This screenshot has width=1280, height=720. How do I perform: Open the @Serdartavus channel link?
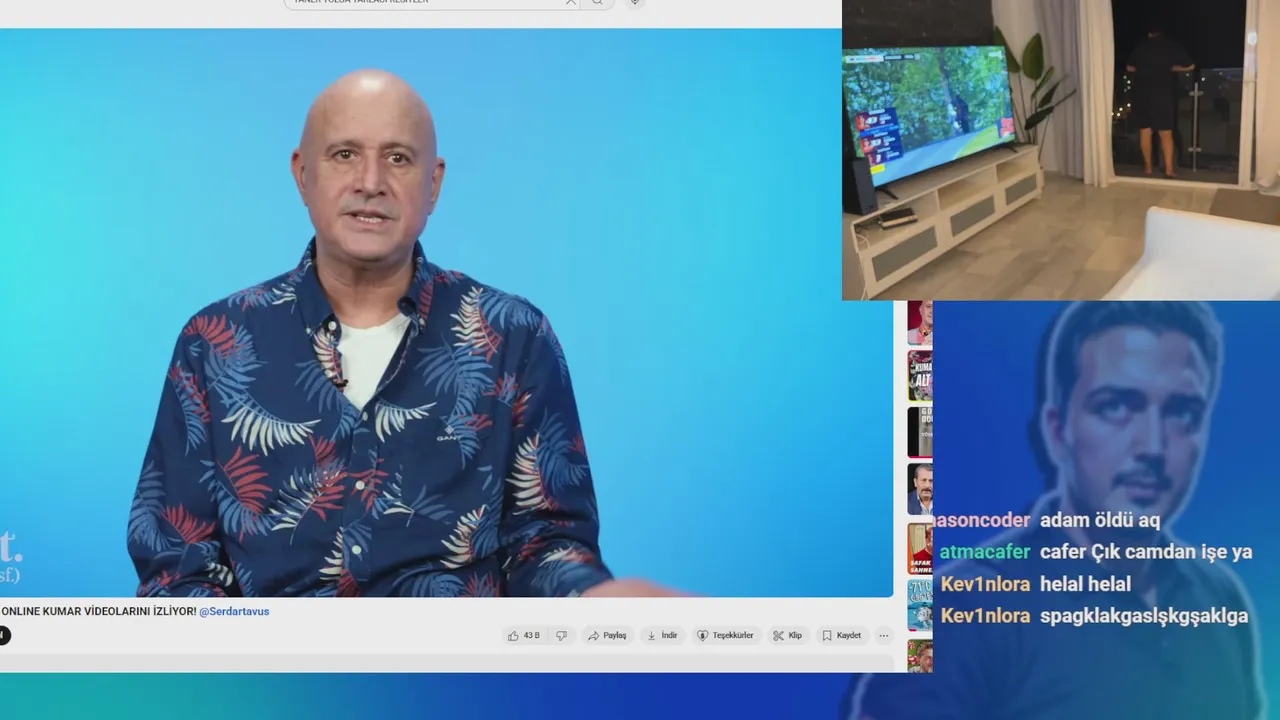tap(234, 611)
